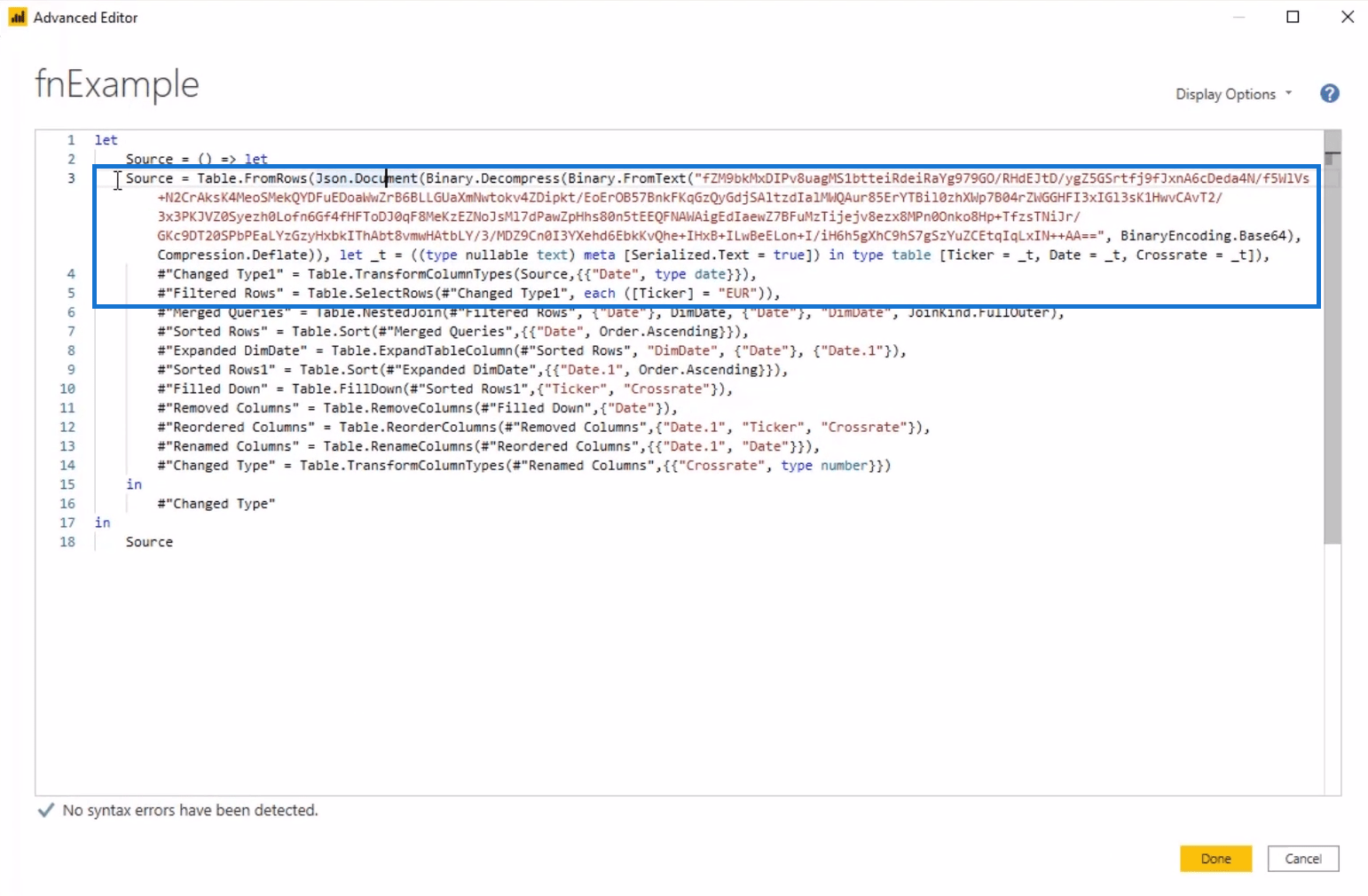Click the "EUR" string in Filtered Rows
This screenshot has height=896, width=1368.
pyautogui.click(x=737, y=294)
